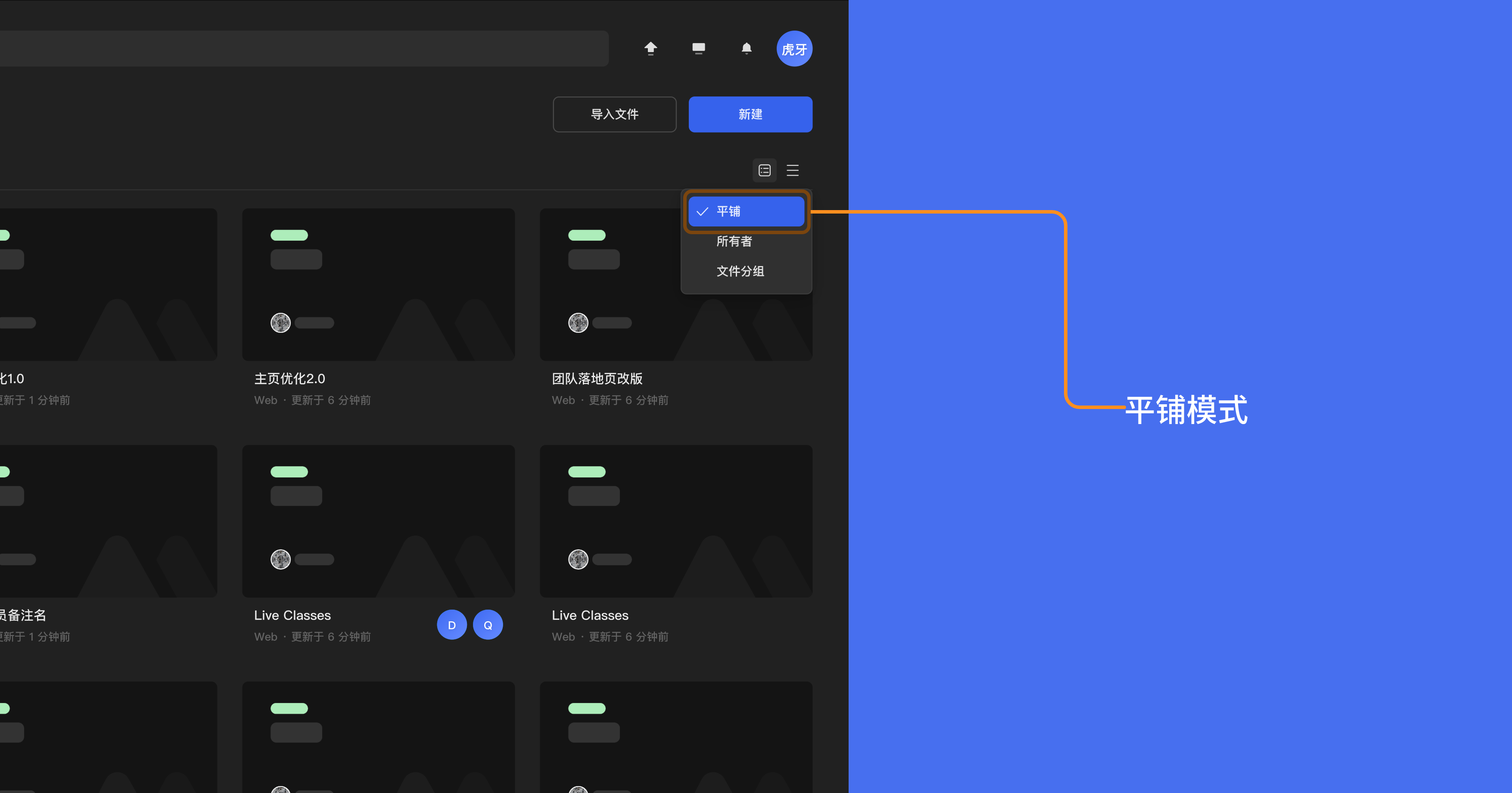Click the 主页优化2.0 file name
Viewport: 1512px width, 793px height.
point(290,379)
